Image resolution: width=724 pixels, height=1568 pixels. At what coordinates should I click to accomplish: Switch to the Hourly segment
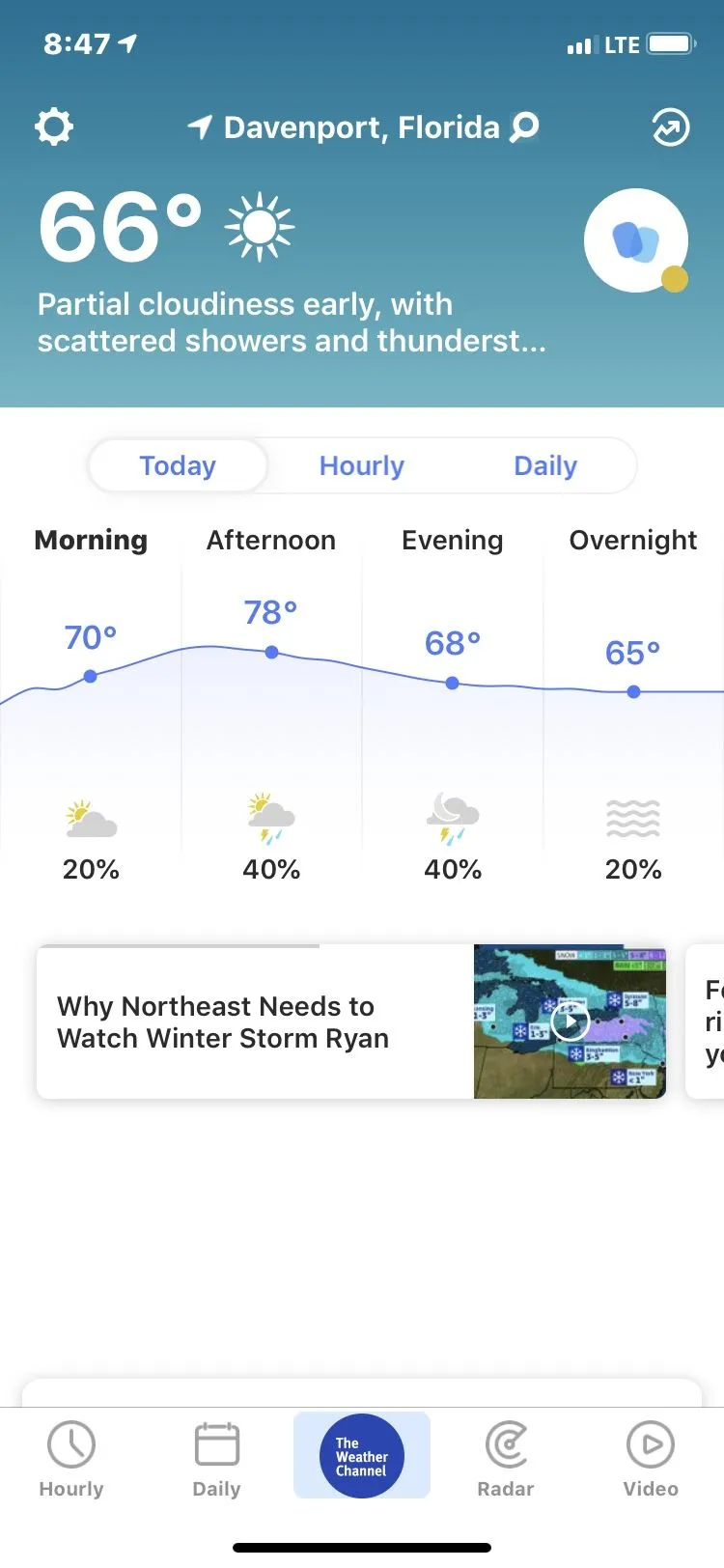point(362,465)
